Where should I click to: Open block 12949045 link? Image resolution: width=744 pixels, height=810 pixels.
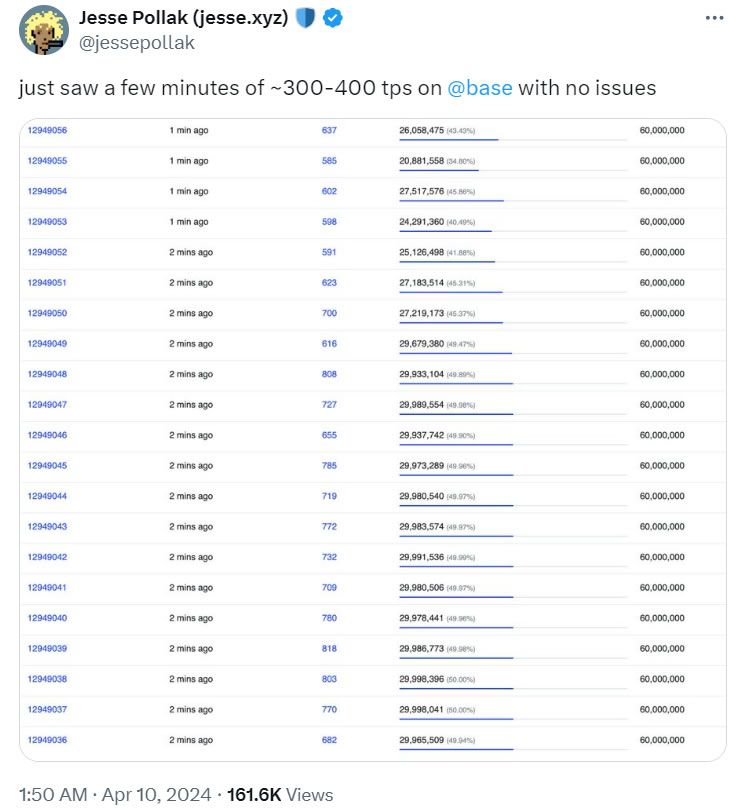coord(47,465)
